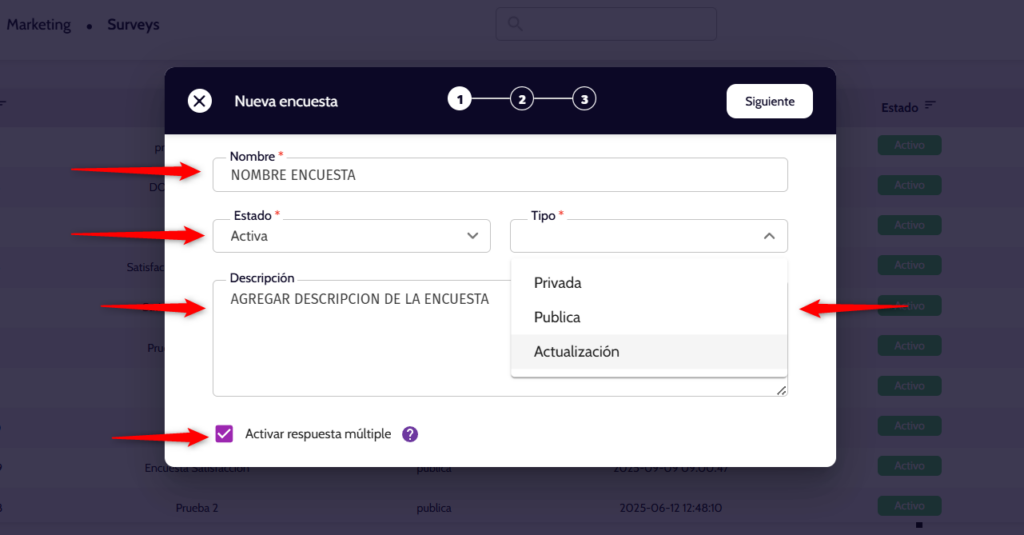Viewport: 1024px width, 535px height.
Task: Jump to step 2 circle in wizard
Action: pos(521,99)
